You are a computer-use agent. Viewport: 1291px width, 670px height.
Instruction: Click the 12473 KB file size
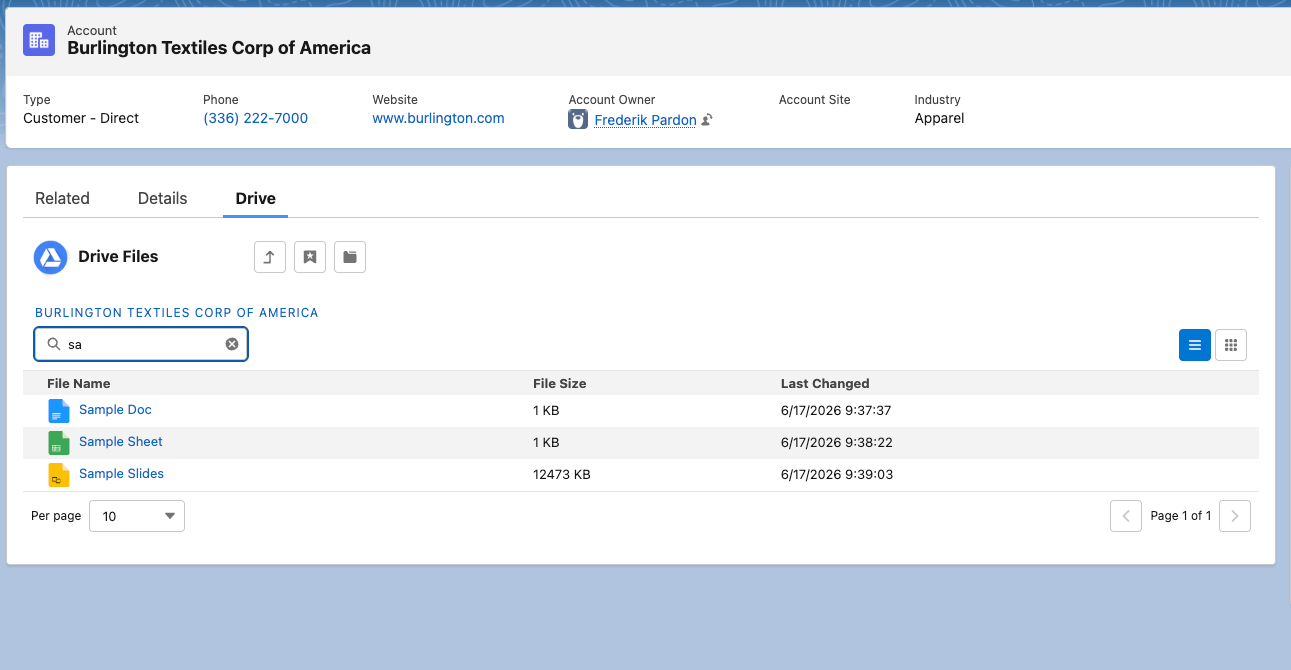[562, 475]
